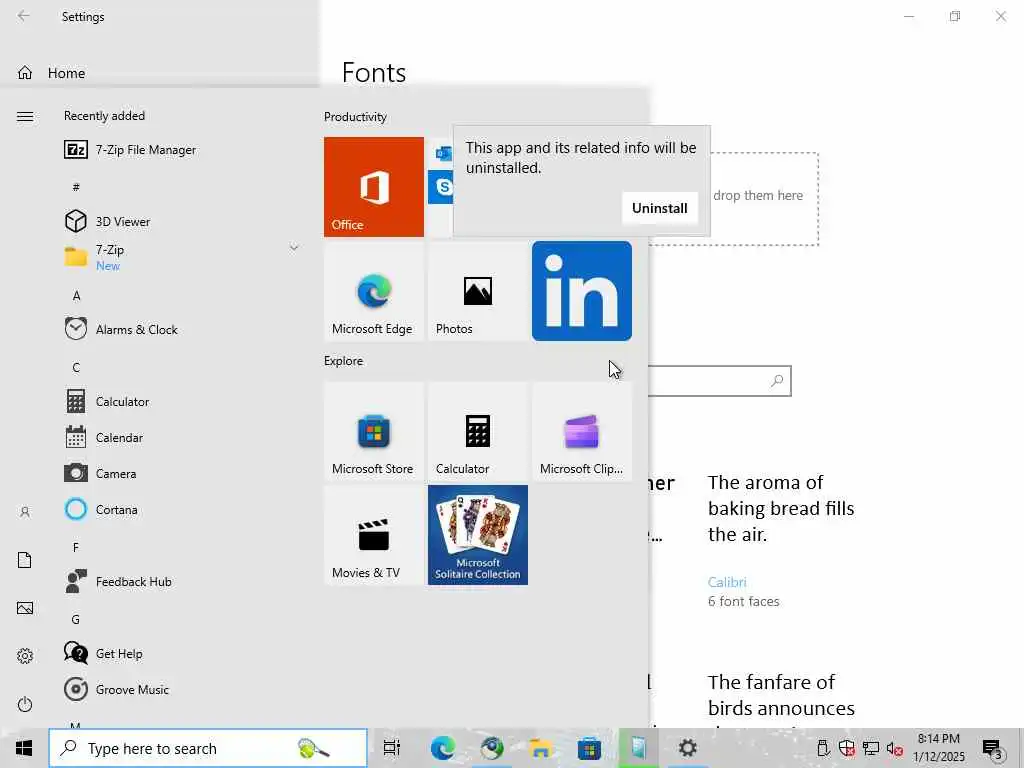Click the user account icon in Start
This screenshot has height=768, width=1024.
pos(25,512)
